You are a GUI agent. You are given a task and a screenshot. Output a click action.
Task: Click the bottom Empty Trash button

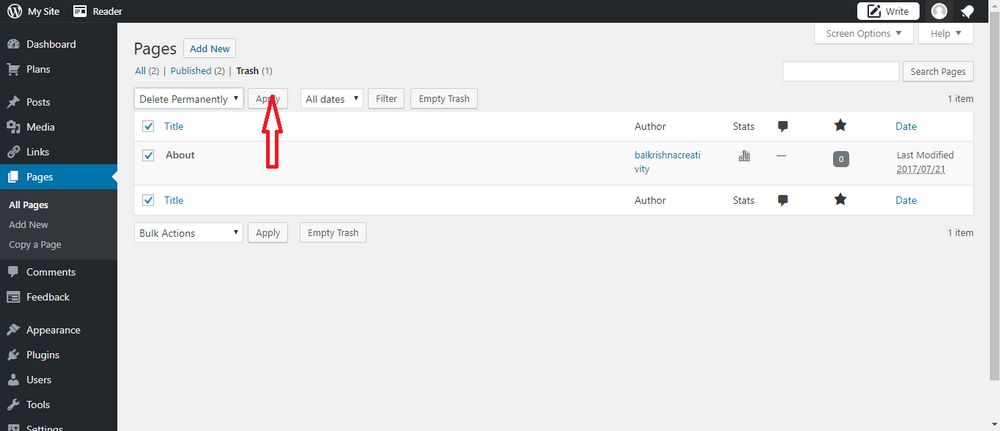(x=333, y=233)
